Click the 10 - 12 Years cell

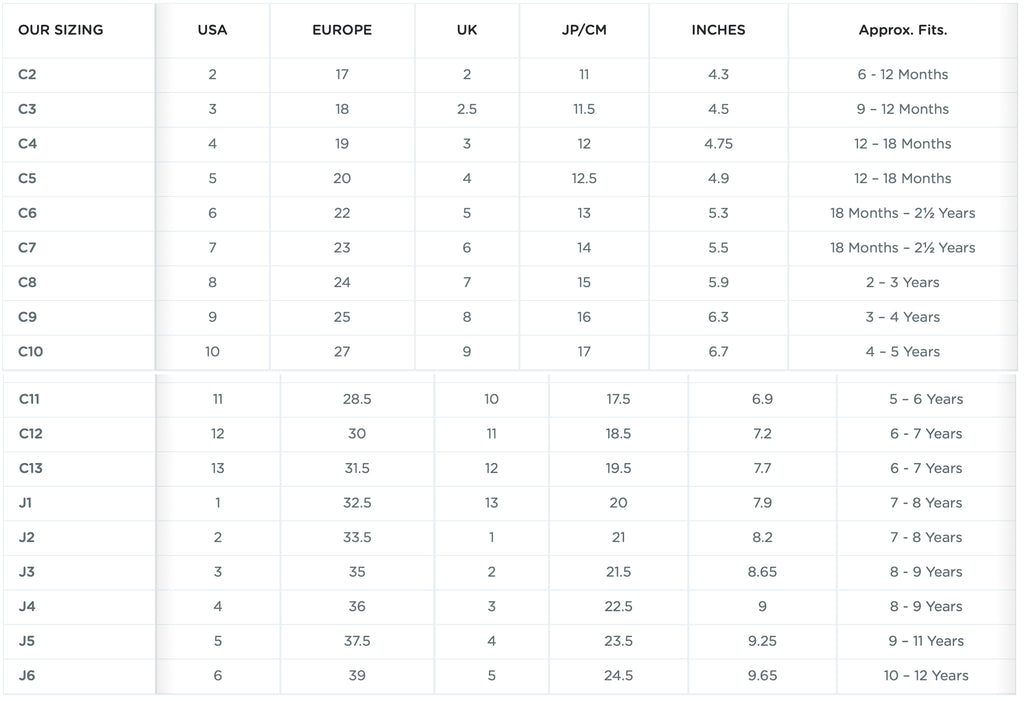point(926,676)
